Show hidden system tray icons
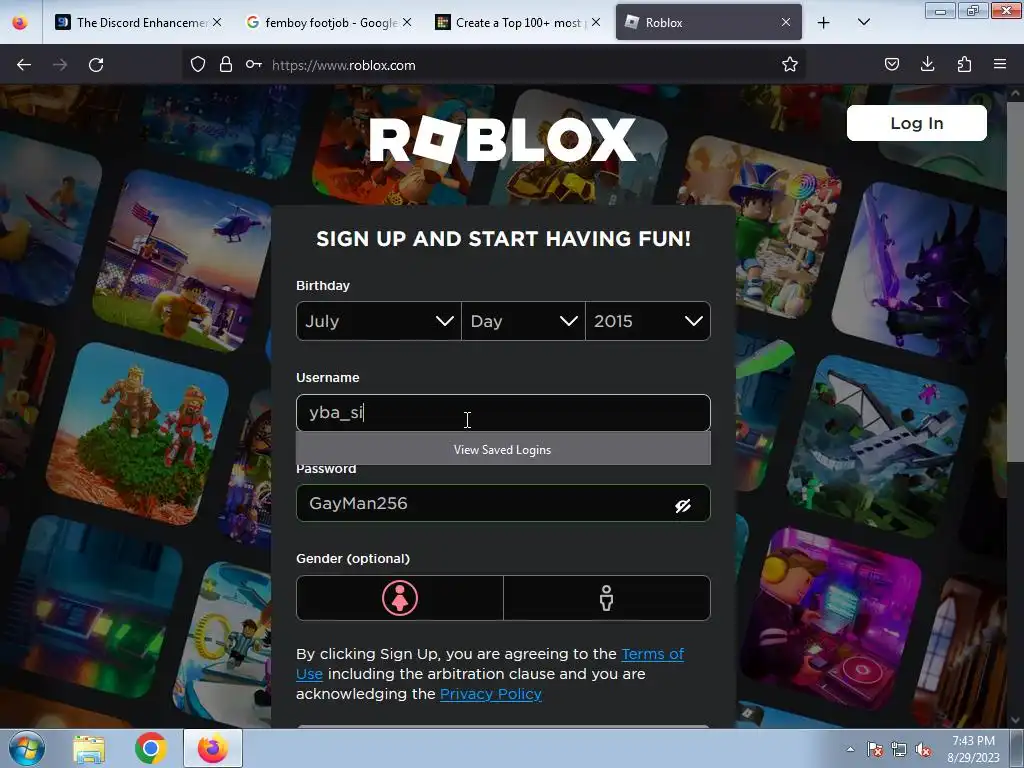 850,749
